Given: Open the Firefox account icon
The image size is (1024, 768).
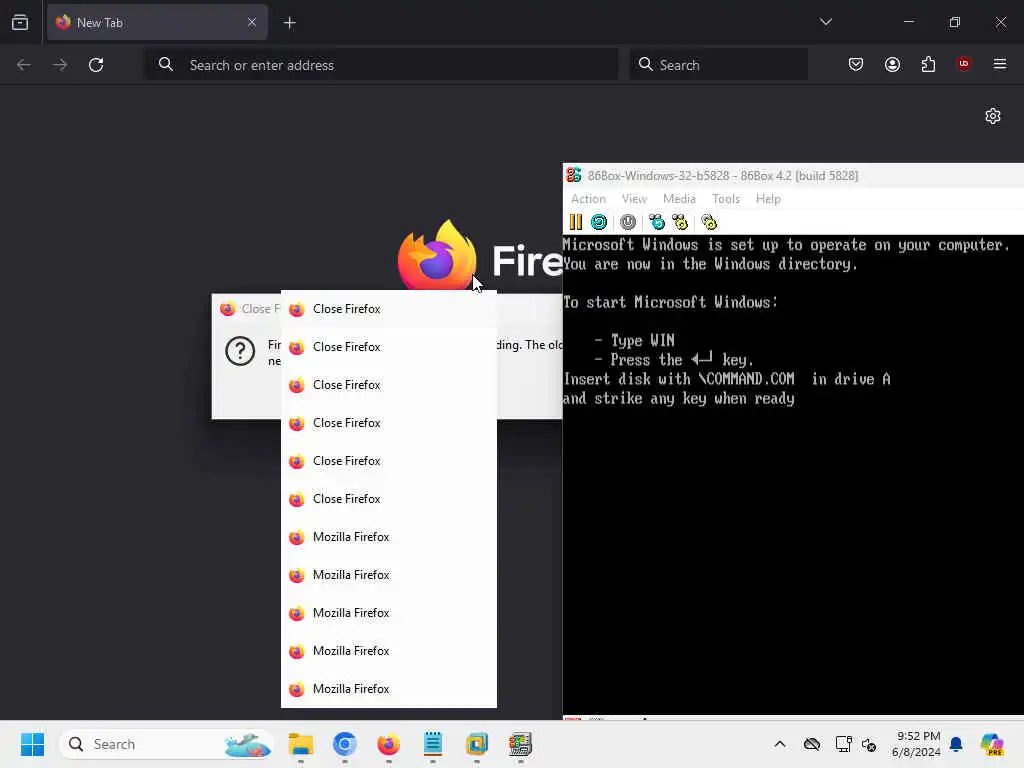Looking at the screenshot, I should pos(892,64).
